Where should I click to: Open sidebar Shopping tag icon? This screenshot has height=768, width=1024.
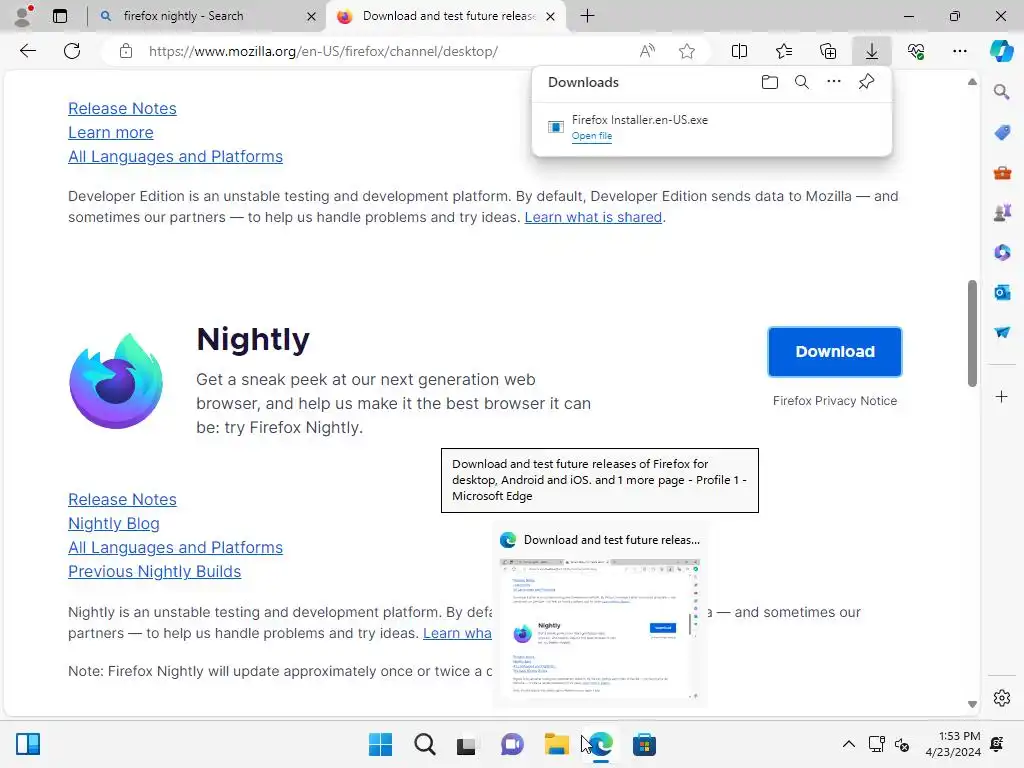click(1002, 133)
